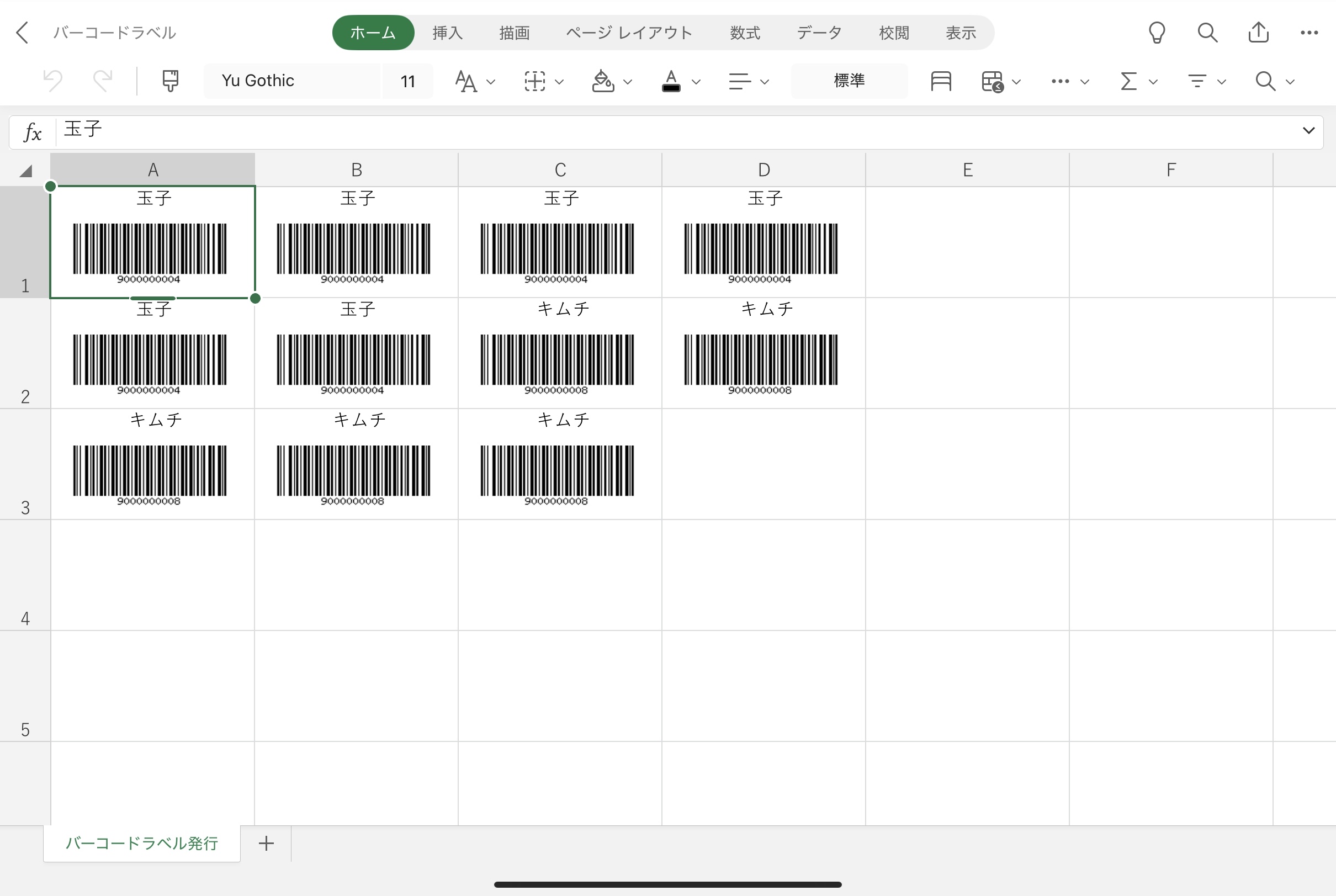Expand the alignment dropdown arrow

click(x=765, y=82)
